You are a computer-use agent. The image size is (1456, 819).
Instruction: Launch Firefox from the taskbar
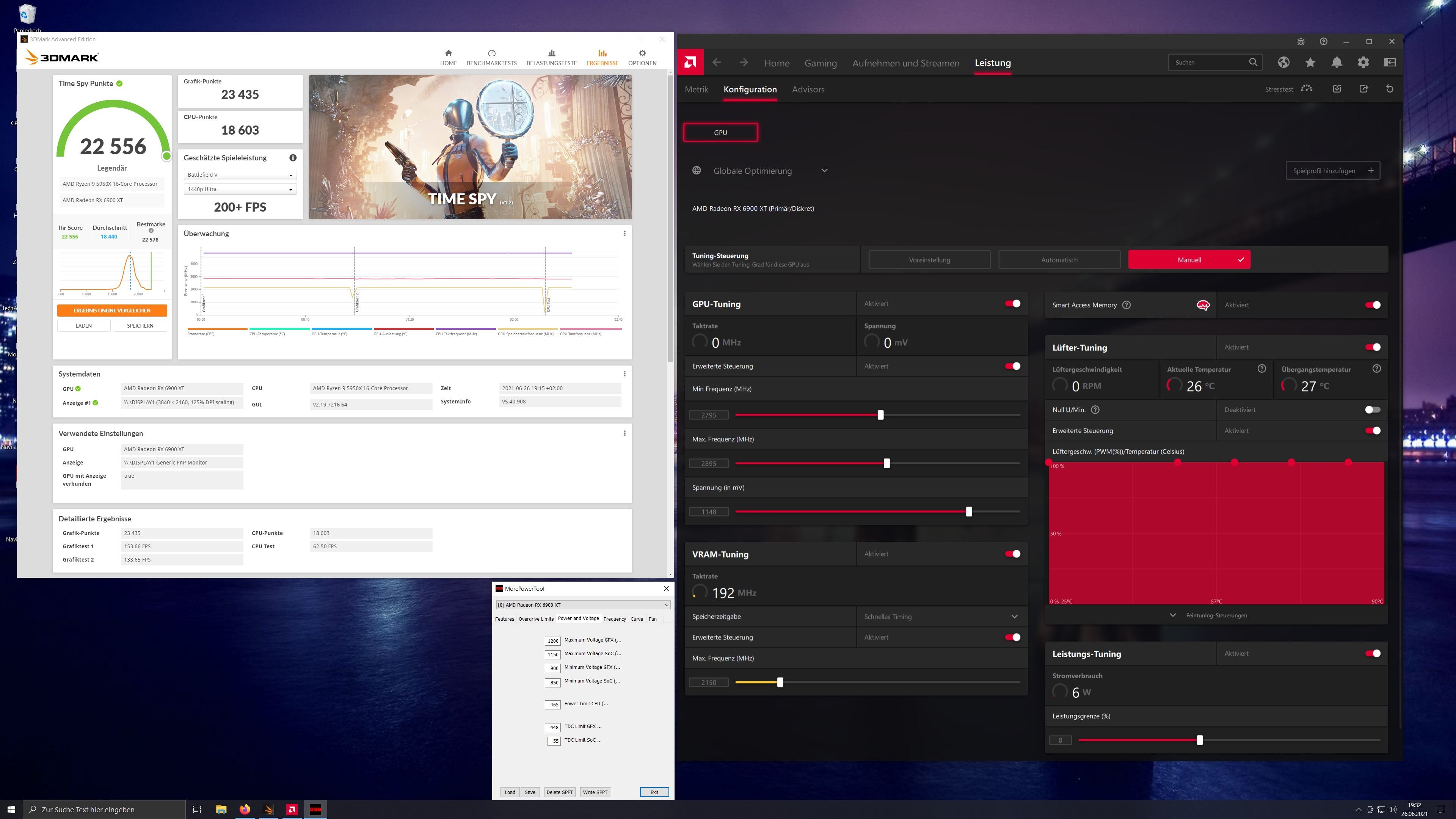[x=244, y=810]
